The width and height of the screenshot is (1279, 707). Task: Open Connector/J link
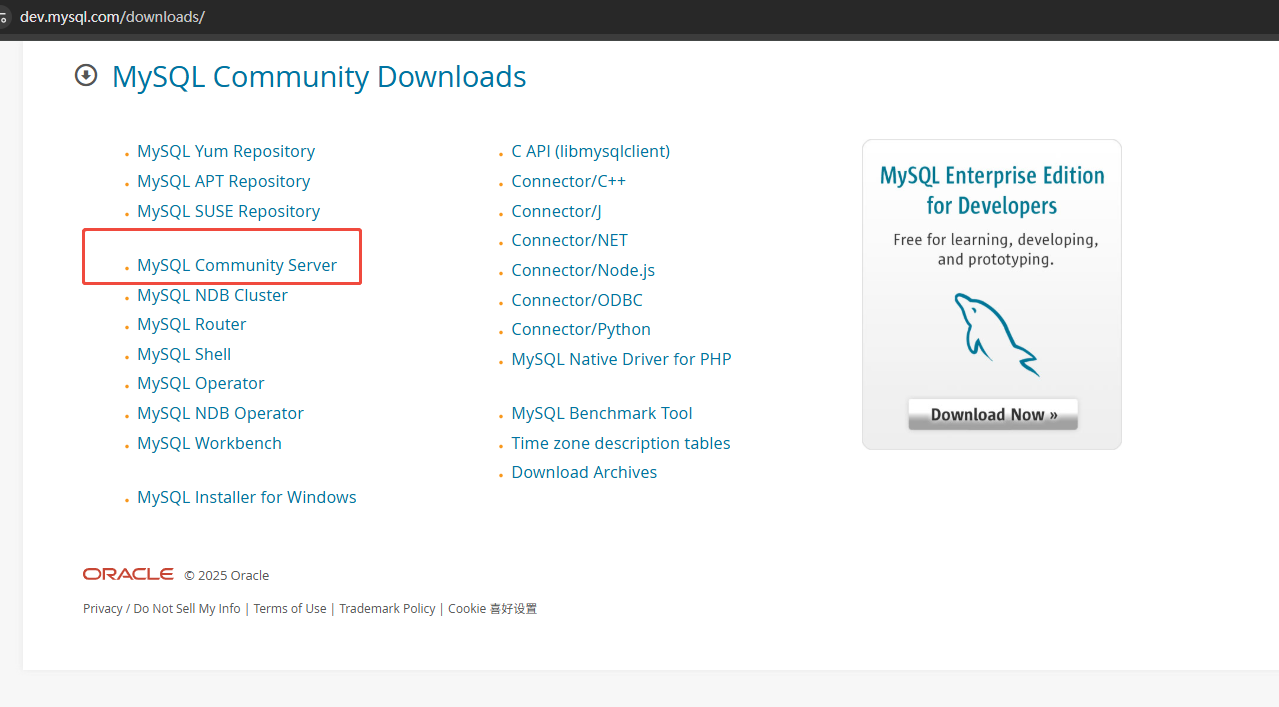pos(556,211)
